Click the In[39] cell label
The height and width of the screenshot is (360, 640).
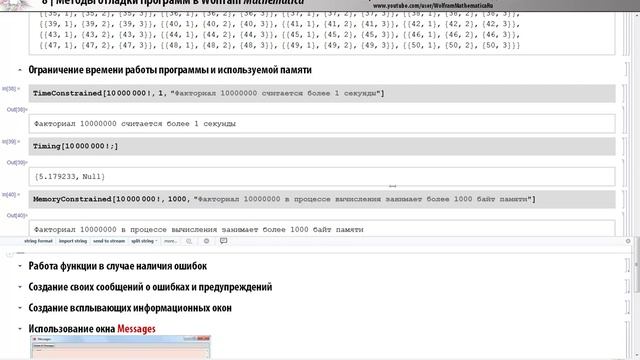click(11, 142)
